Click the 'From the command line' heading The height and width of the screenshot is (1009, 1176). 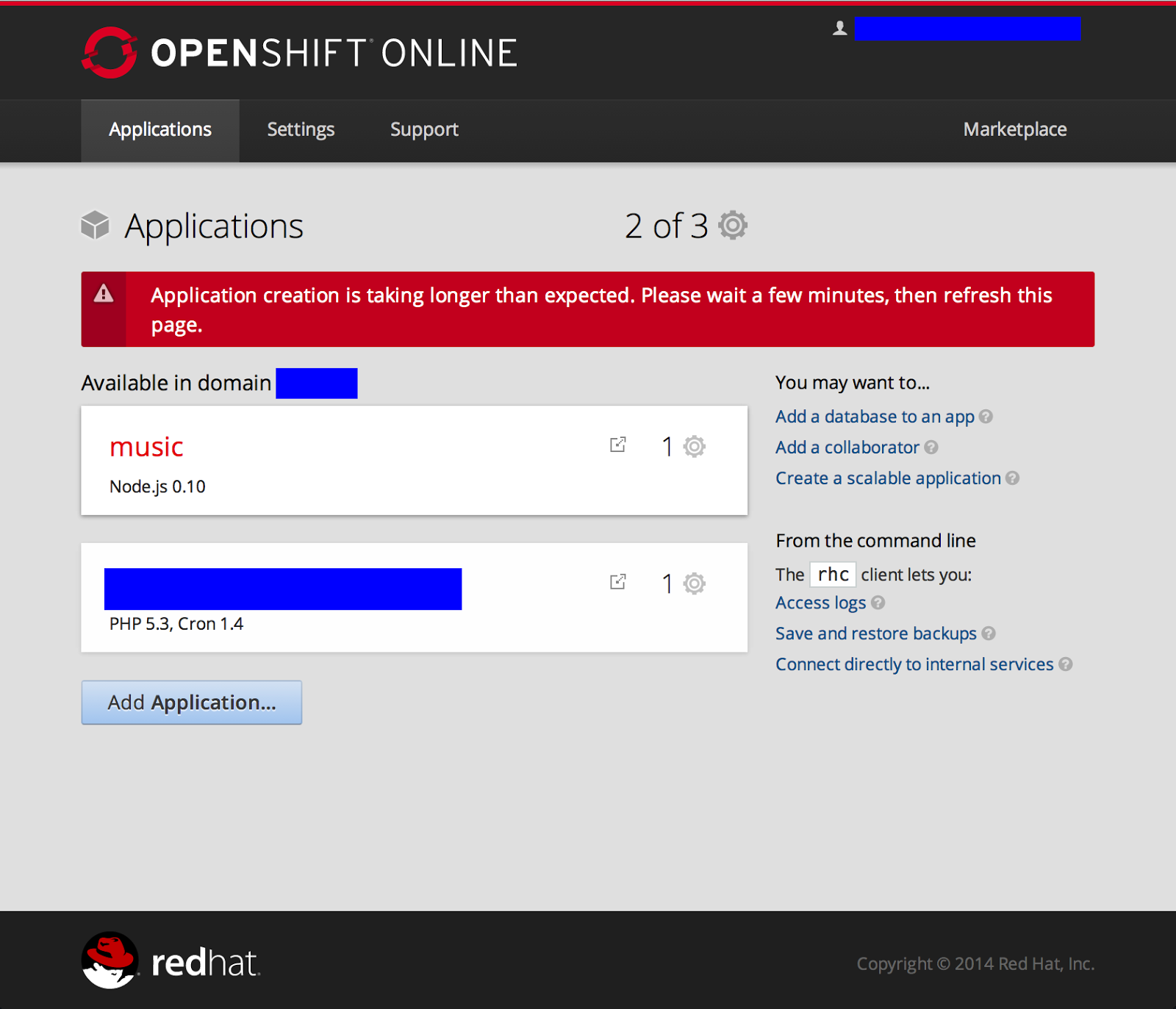tap(875, 541)
